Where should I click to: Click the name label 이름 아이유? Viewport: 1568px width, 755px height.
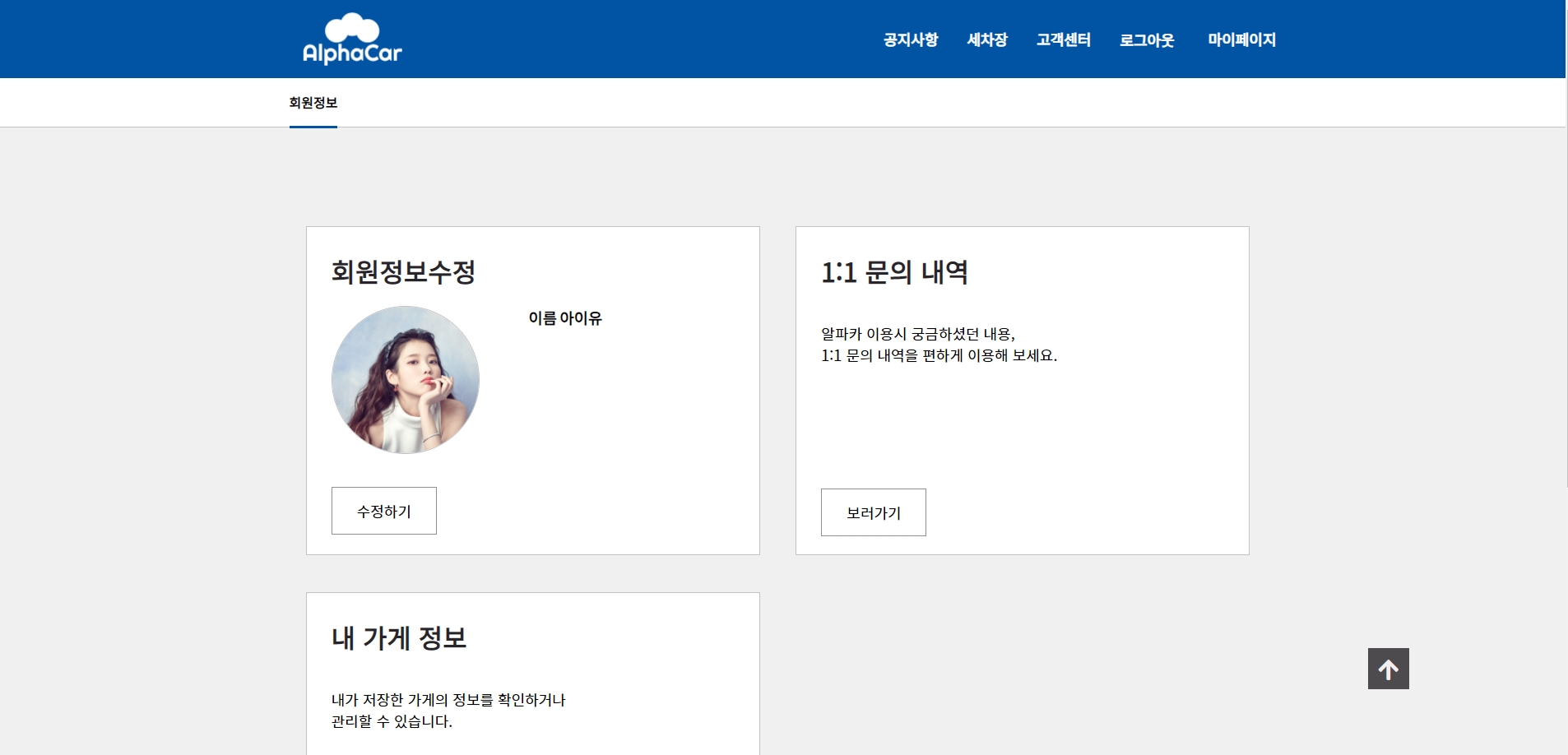tap(564, 318)
